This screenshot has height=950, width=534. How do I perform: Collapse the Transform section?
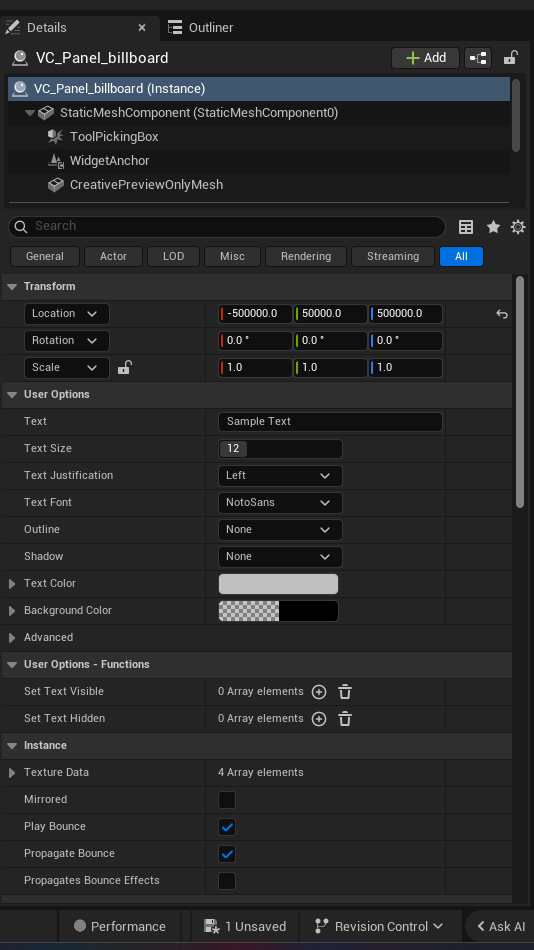[x=12, y=287]
